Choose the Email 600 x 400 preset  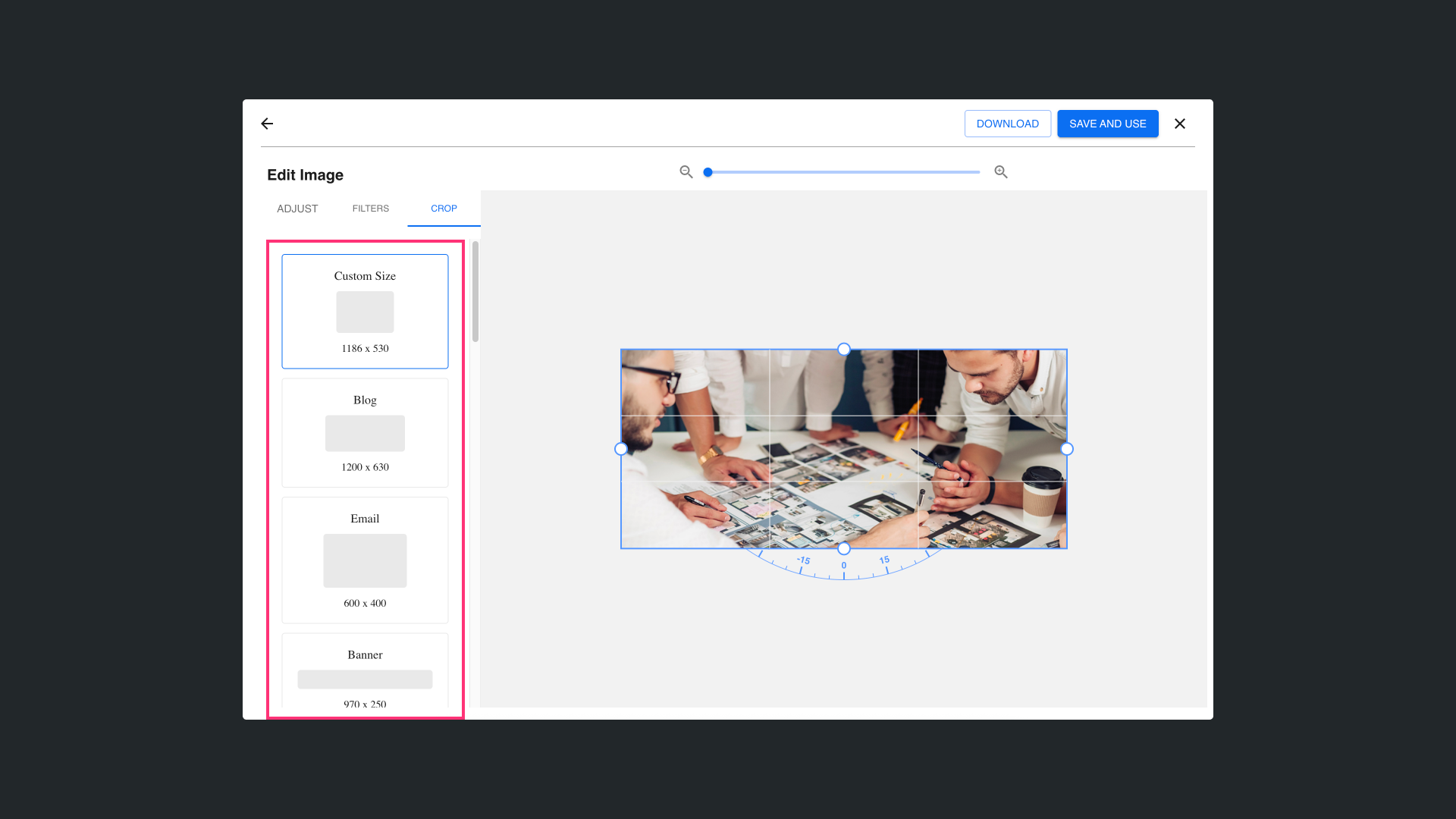coord(365,560)
